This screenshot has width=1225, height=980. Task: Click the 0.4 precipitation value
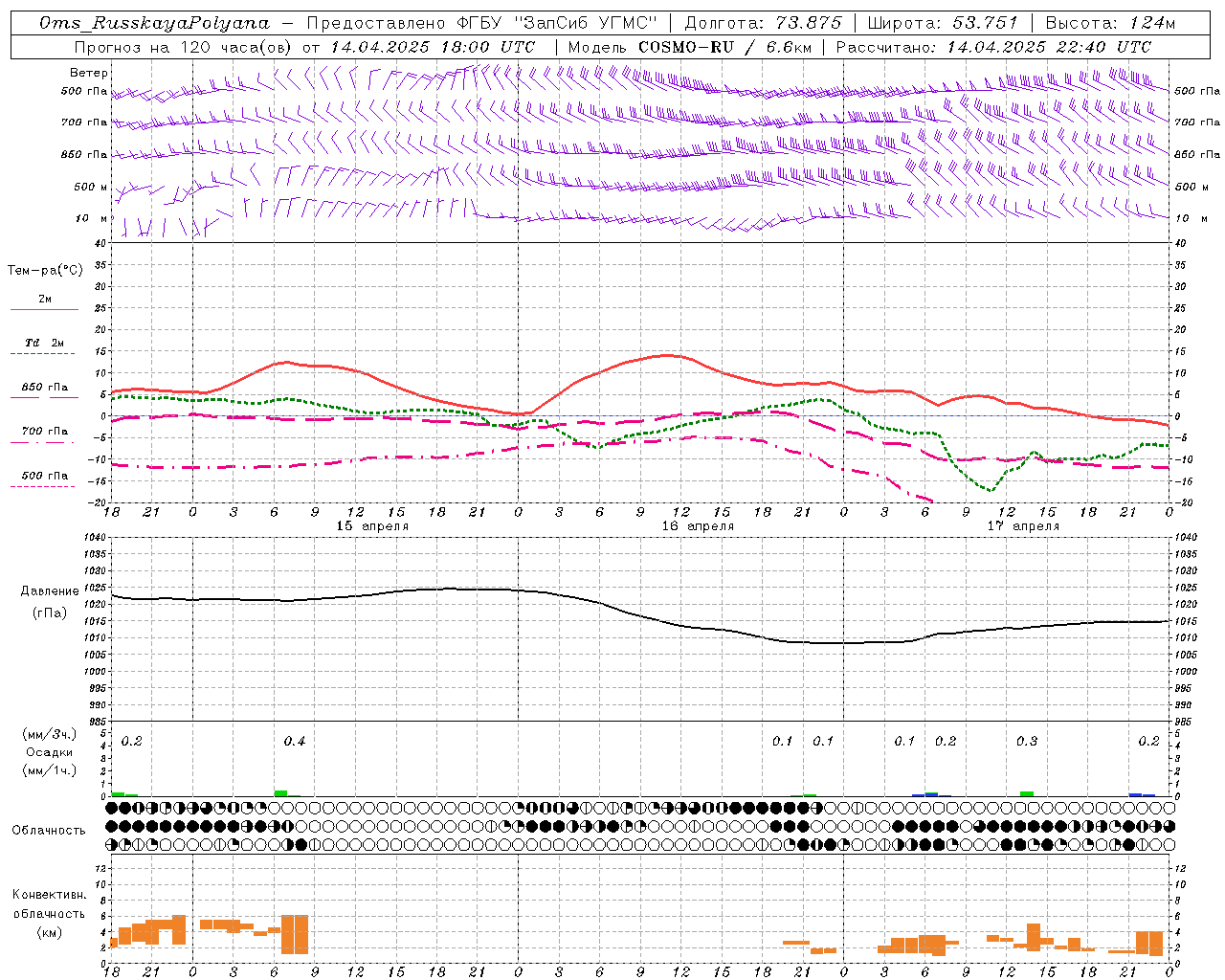[x=295, y=742]
